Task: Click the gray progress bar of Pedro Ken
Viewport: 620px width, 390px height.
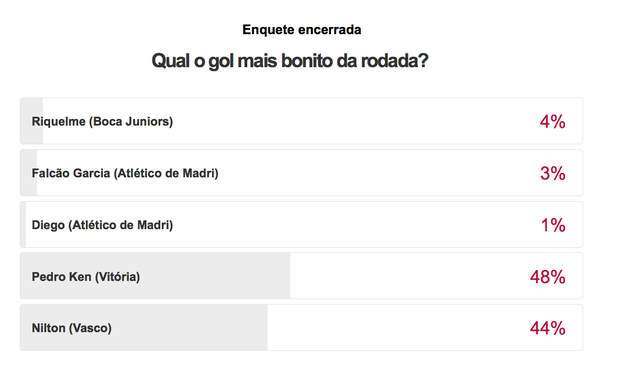Action: click(155, 276)
